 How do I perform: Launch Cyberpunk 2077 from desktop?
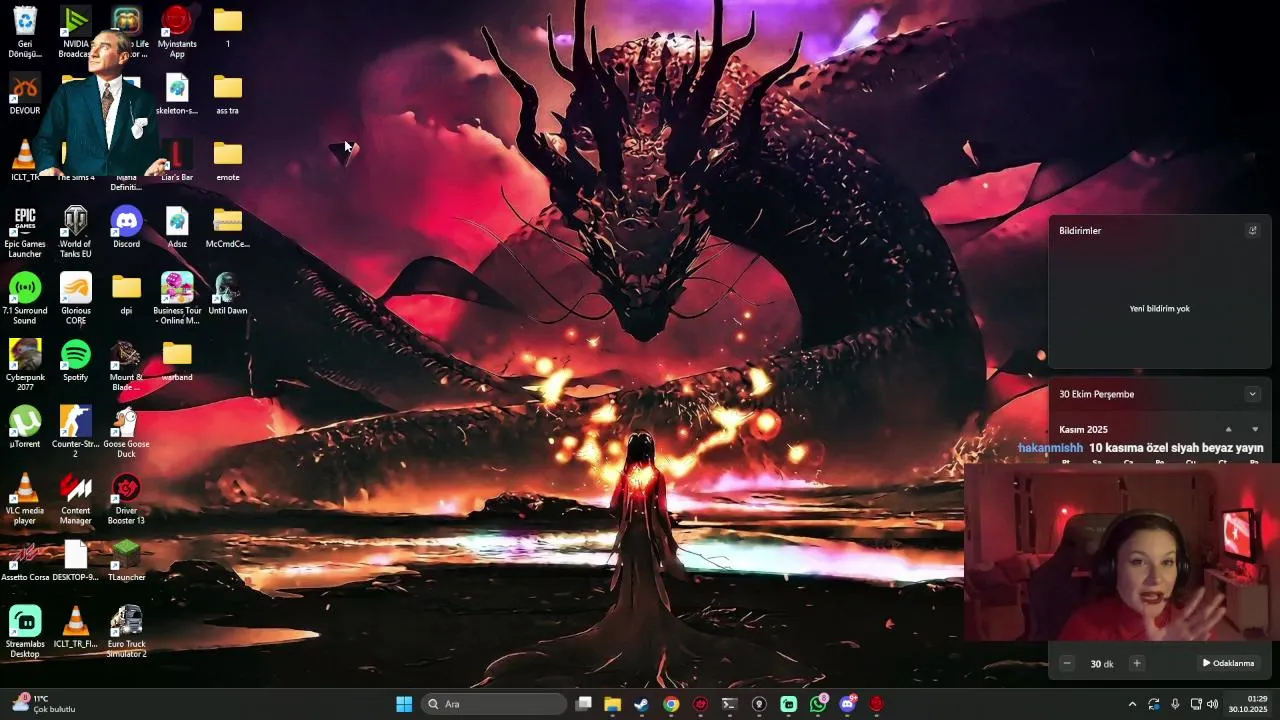coord(25,365)
